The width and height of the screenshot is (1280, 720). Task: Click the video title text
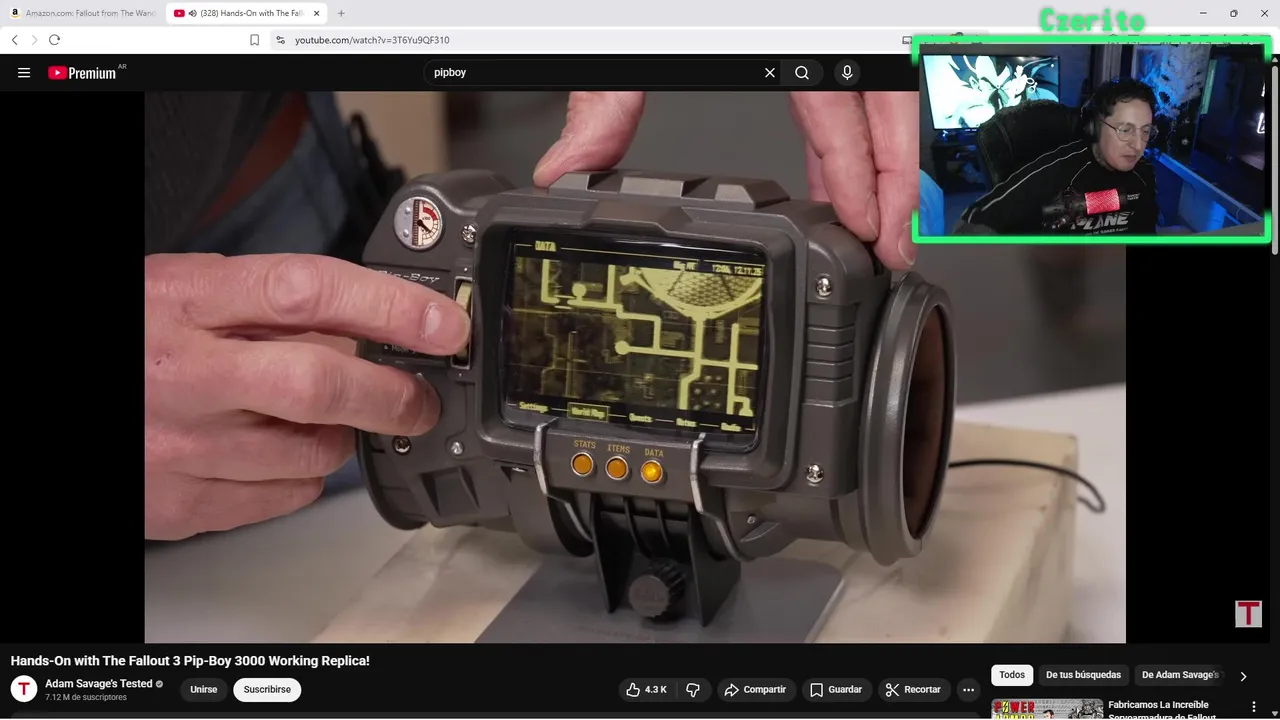coord(190,661)
